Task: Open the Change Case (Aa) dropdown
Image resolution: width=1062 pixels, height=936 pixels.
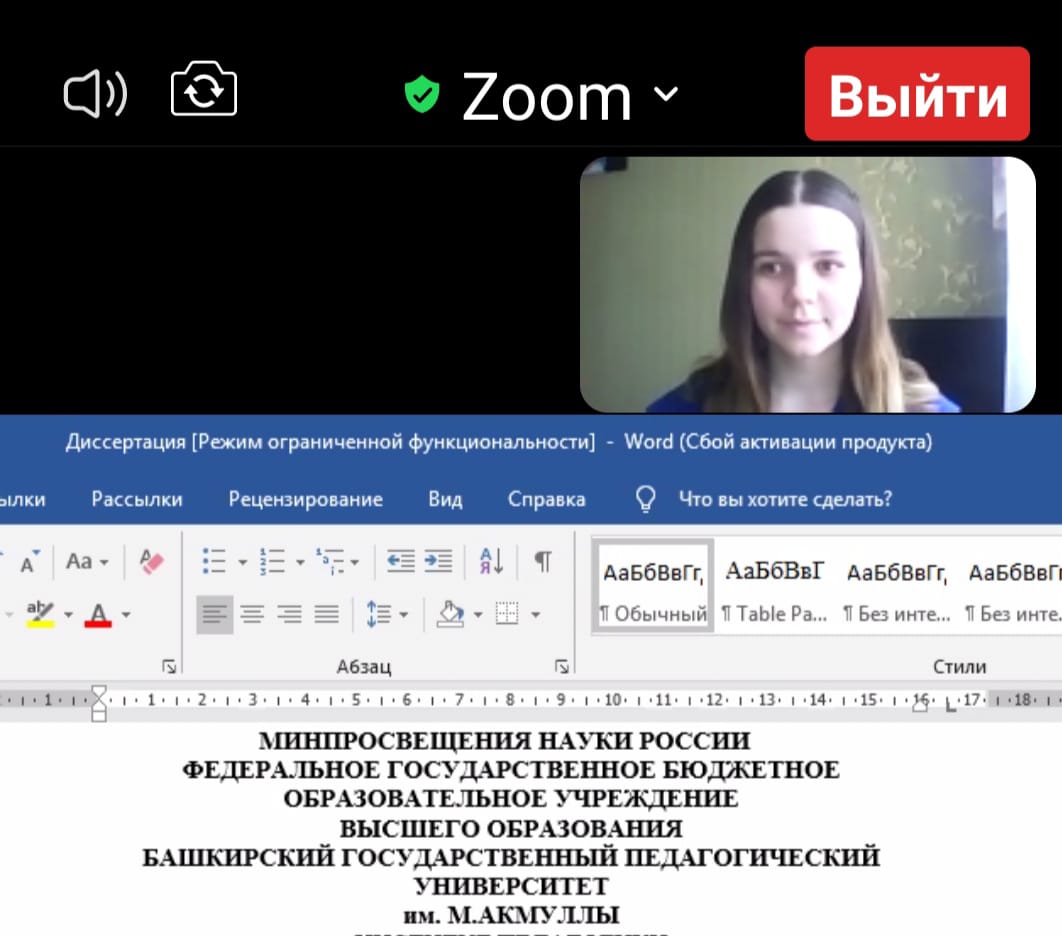Action: (87, 562)
